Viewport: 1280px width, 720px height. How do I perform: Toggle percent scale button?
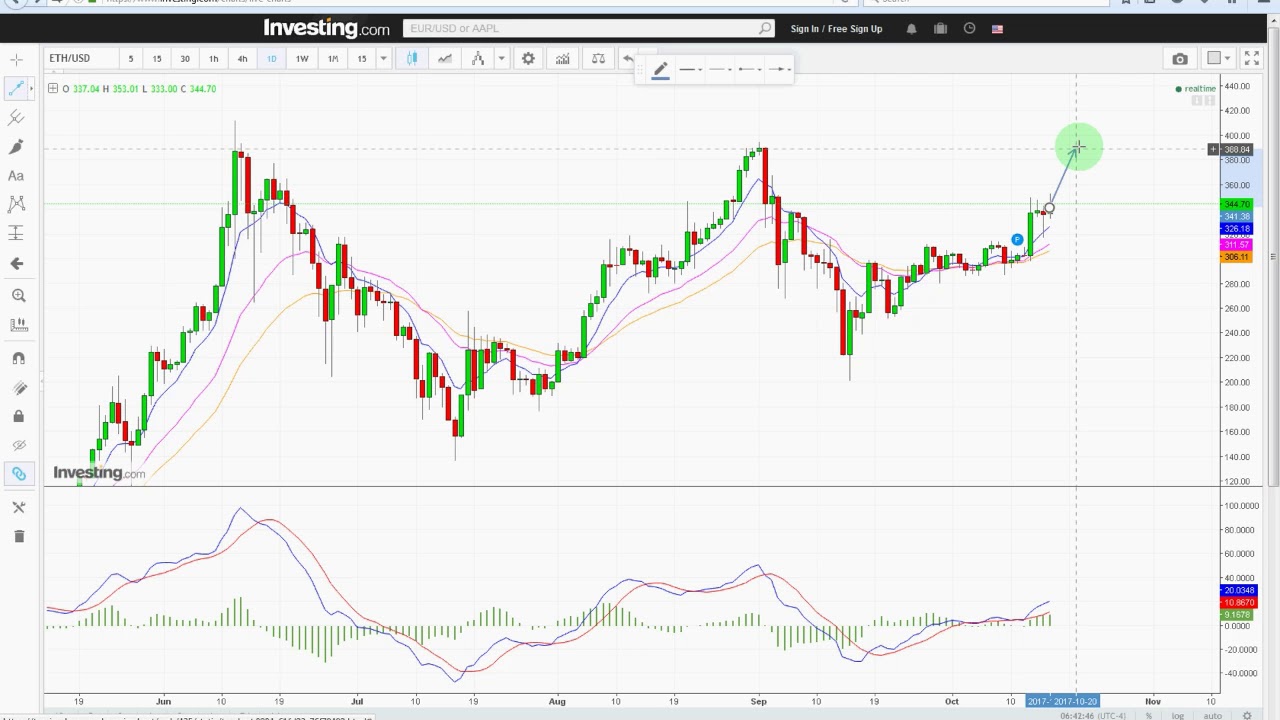pyautogui.click(x=1150, y=715)
